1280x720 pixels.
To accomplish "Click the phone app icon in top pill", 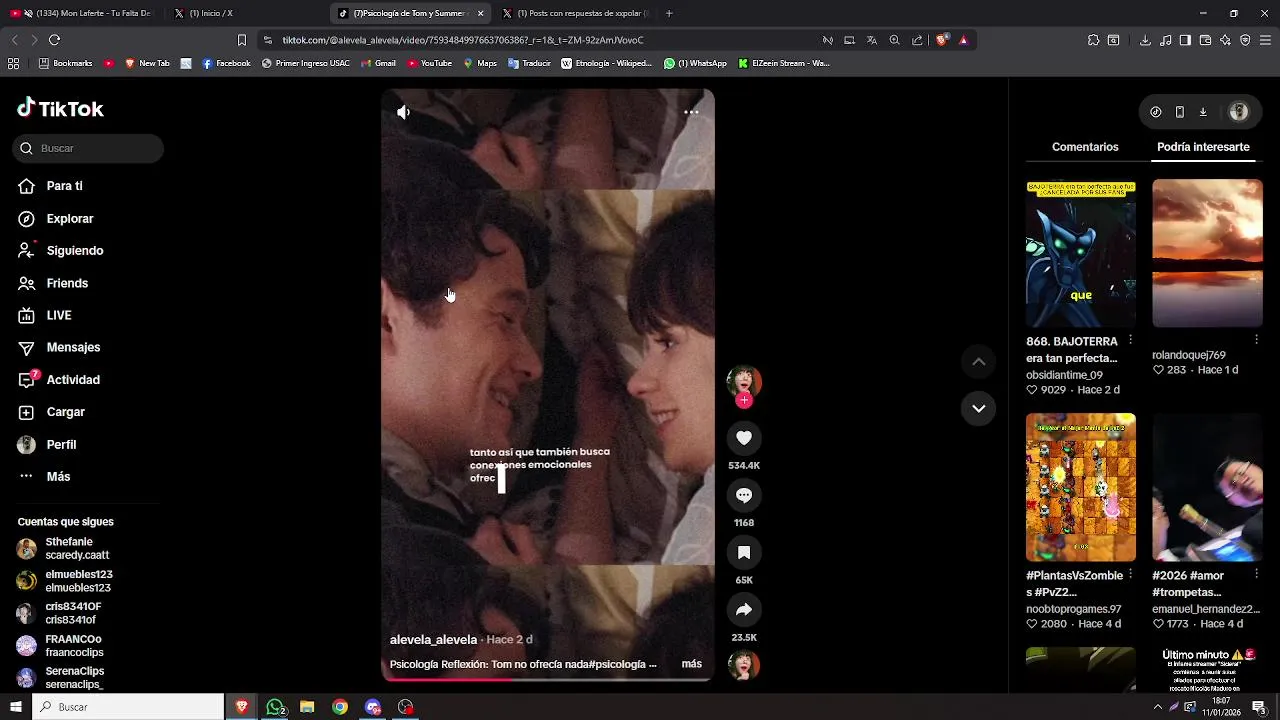I will (1179, 112).
